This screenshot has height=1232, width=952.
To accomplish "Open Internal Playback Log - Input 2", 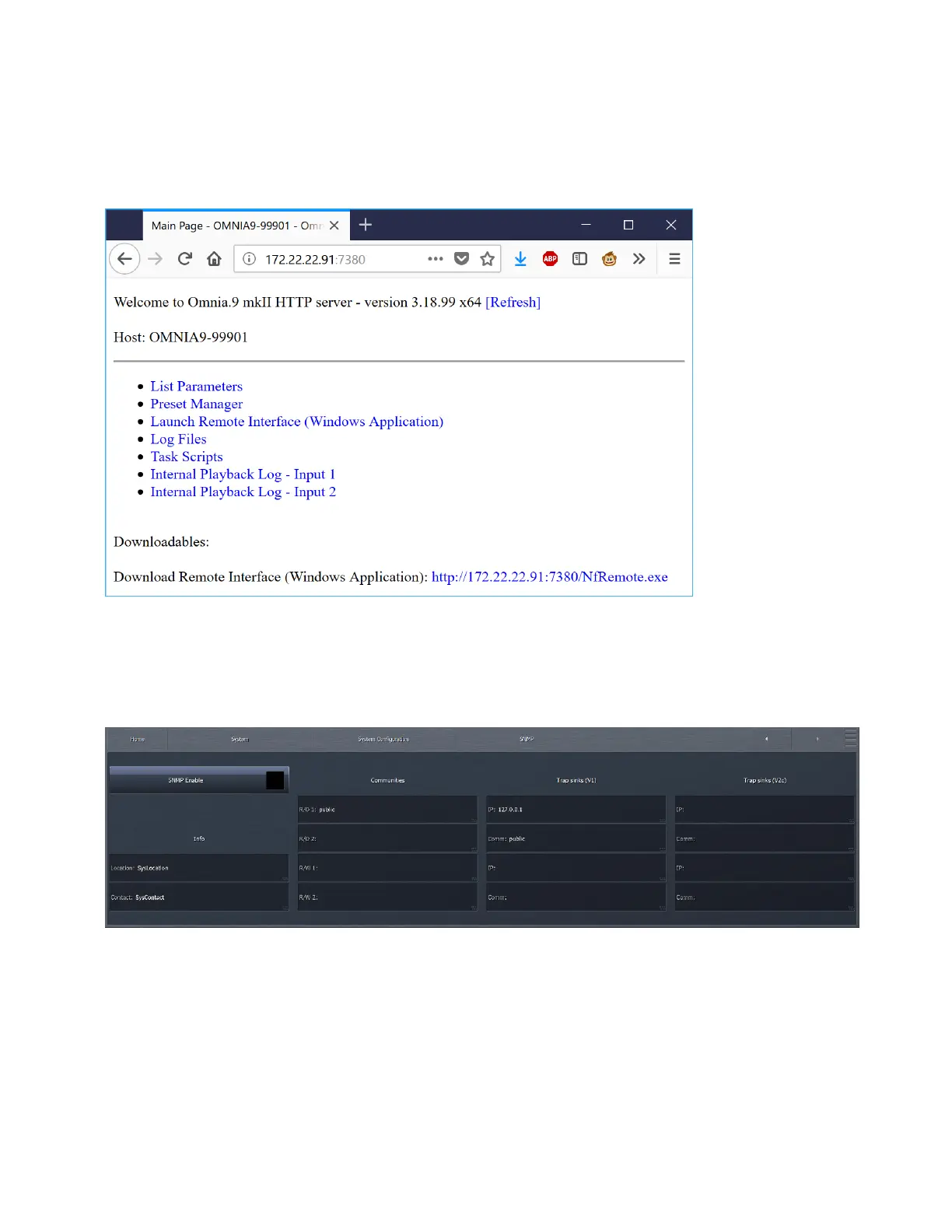I will [x=243, y=492].
